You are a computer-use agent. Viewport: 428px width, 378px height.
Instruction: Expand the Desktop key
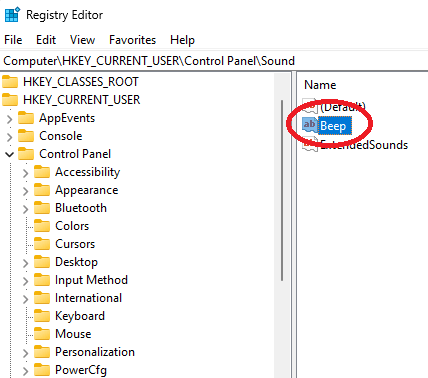click(x=26, y=263)
